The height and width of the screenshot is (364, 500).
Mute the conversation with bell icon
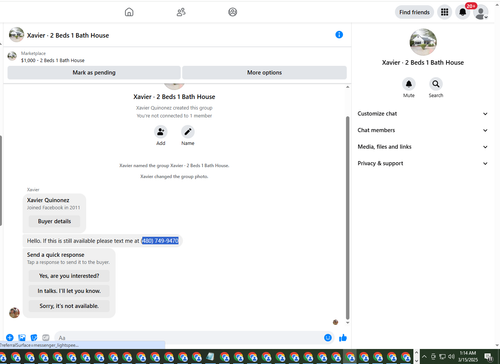click(x=409, y=84)
